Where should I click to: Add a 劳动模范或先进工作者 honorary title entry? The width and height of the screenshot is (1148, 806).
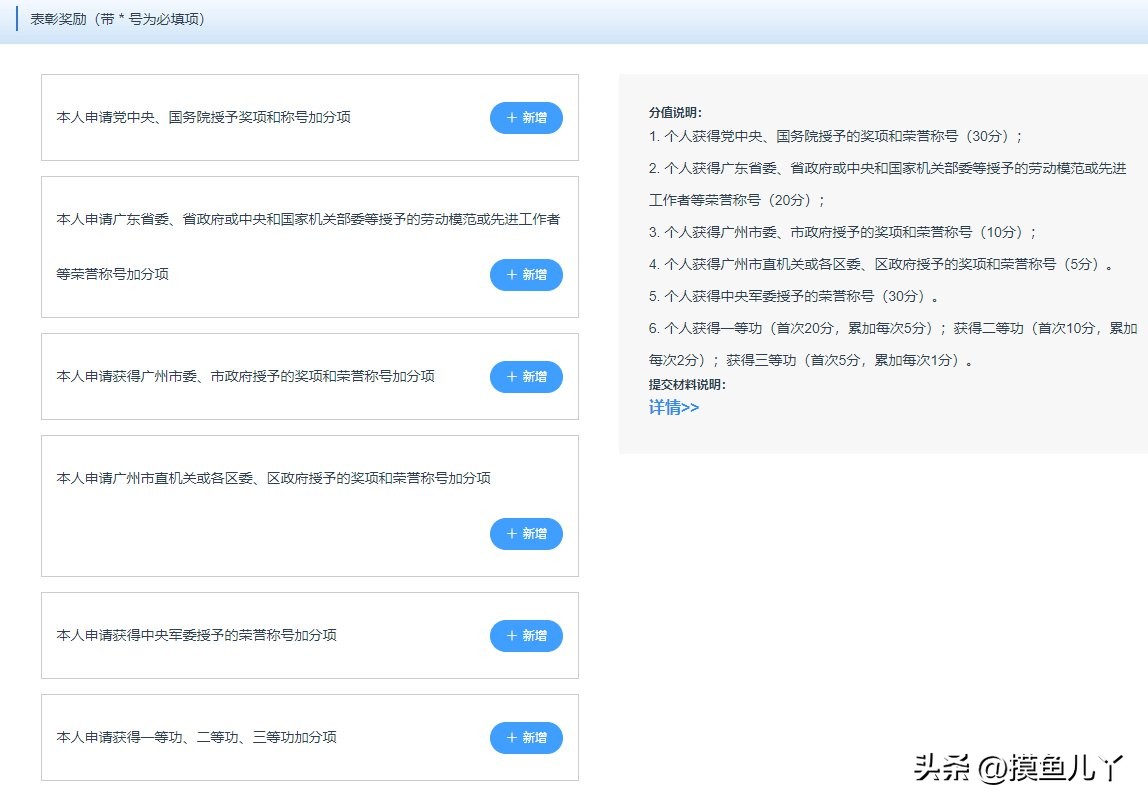point(527,275)
